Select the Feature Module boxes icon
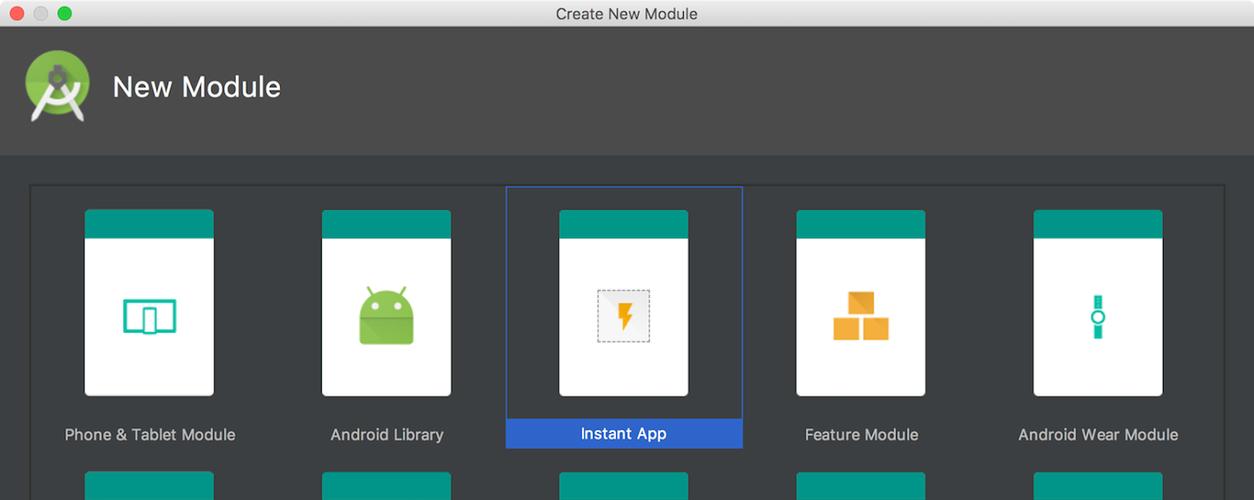The width and height of the screenshot is (1254, 500). click(x=861, y=316)
